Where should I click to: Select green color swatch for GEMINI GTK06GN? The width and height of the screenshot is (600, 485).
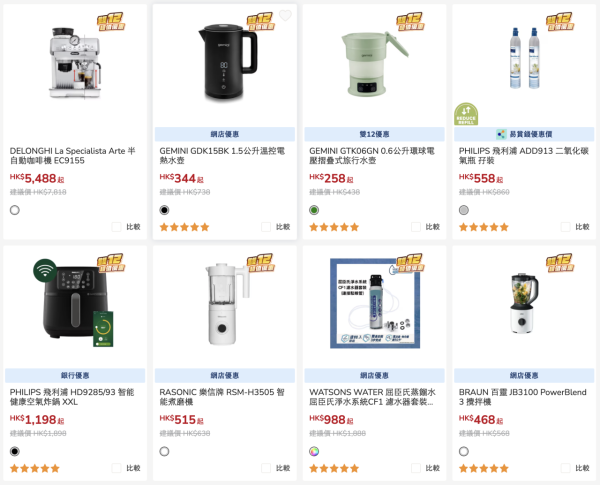coord(314,210)
